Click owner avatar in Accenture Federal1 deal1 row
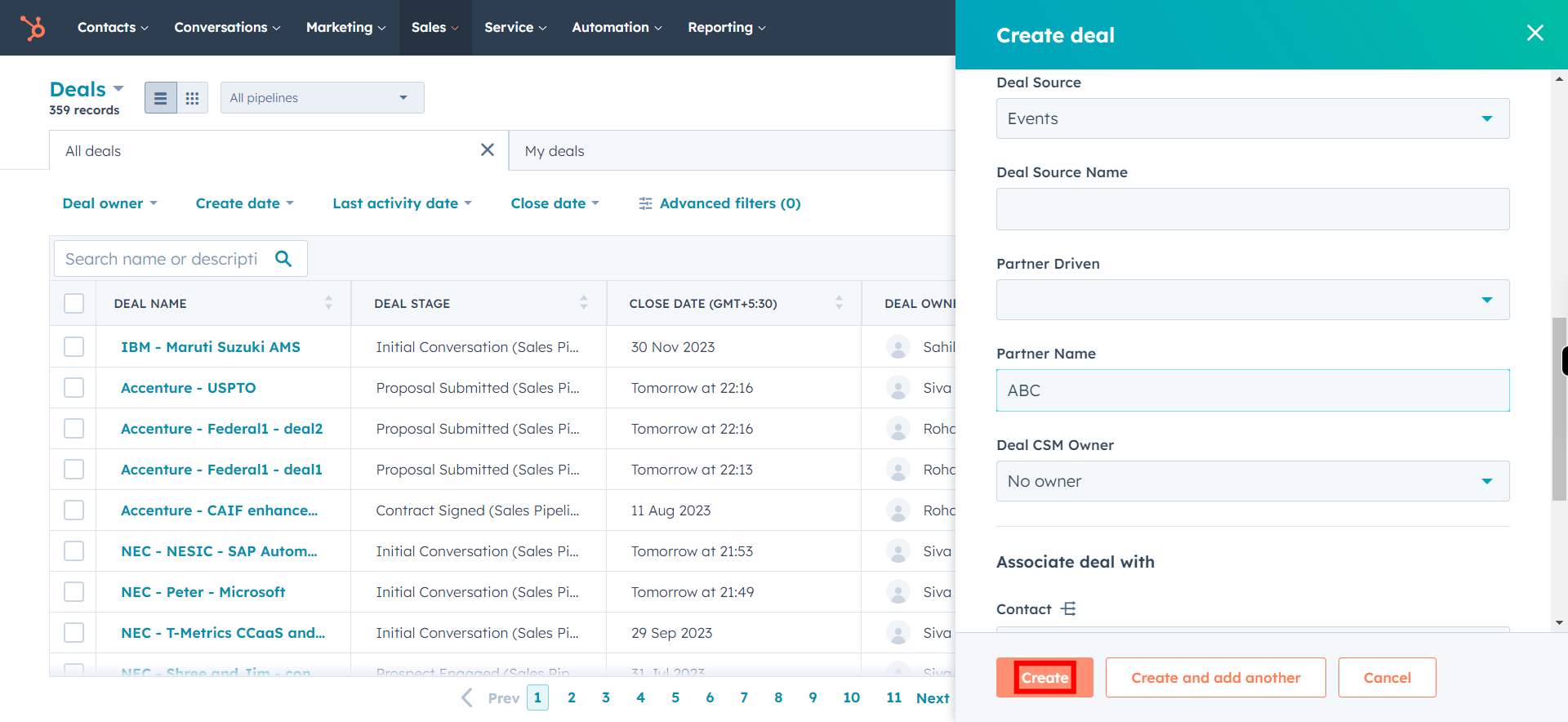This screenshot has height=722, width=1568. [898, 470]
